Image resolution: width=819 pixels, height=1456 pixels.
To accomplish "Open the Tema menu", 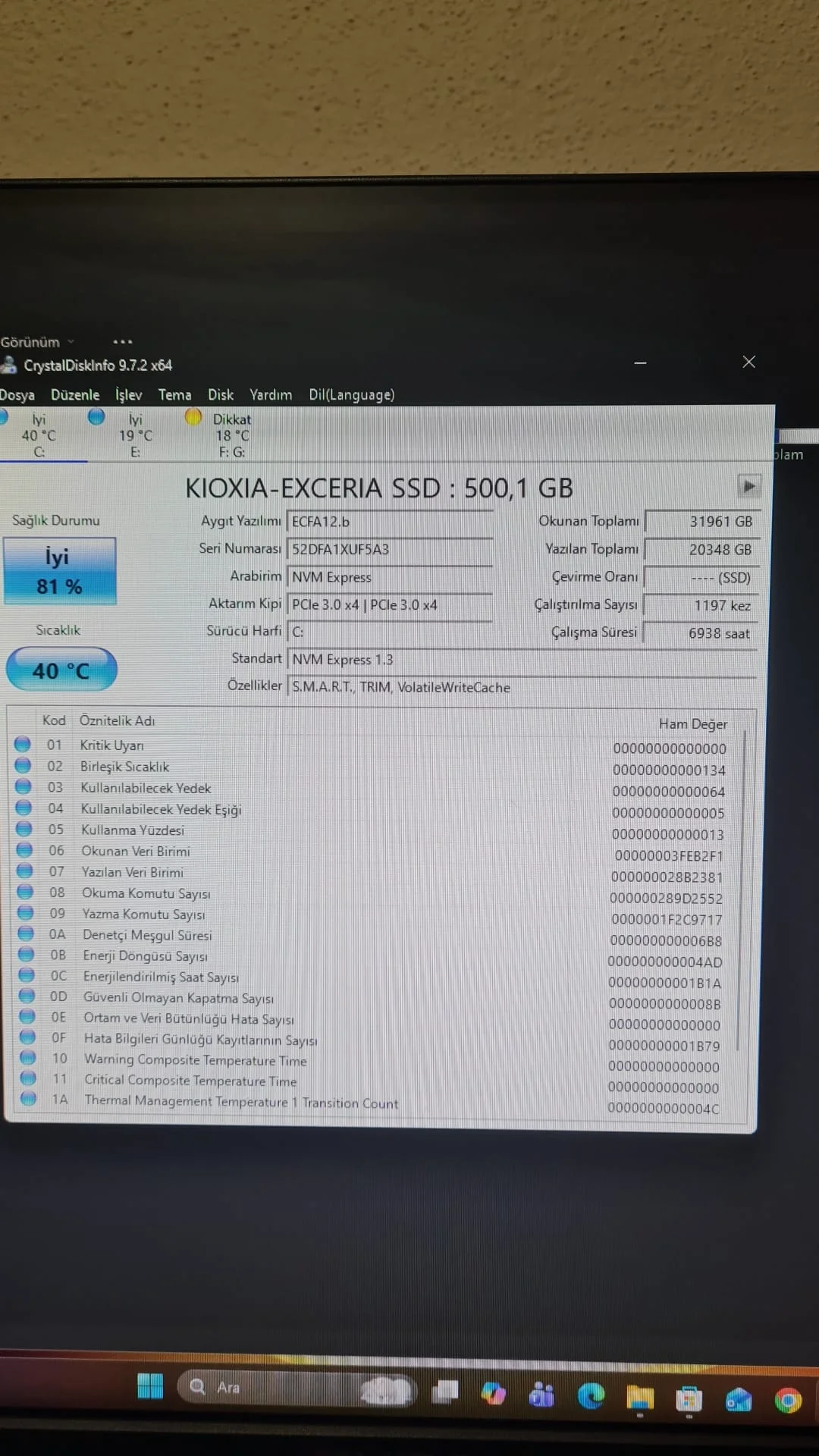I will (x=174, y=395).
